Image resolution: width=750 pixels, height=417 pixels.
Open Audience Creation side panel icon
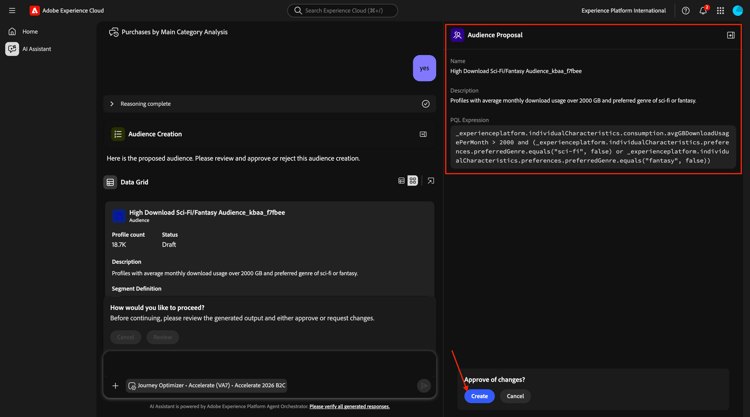423,134
